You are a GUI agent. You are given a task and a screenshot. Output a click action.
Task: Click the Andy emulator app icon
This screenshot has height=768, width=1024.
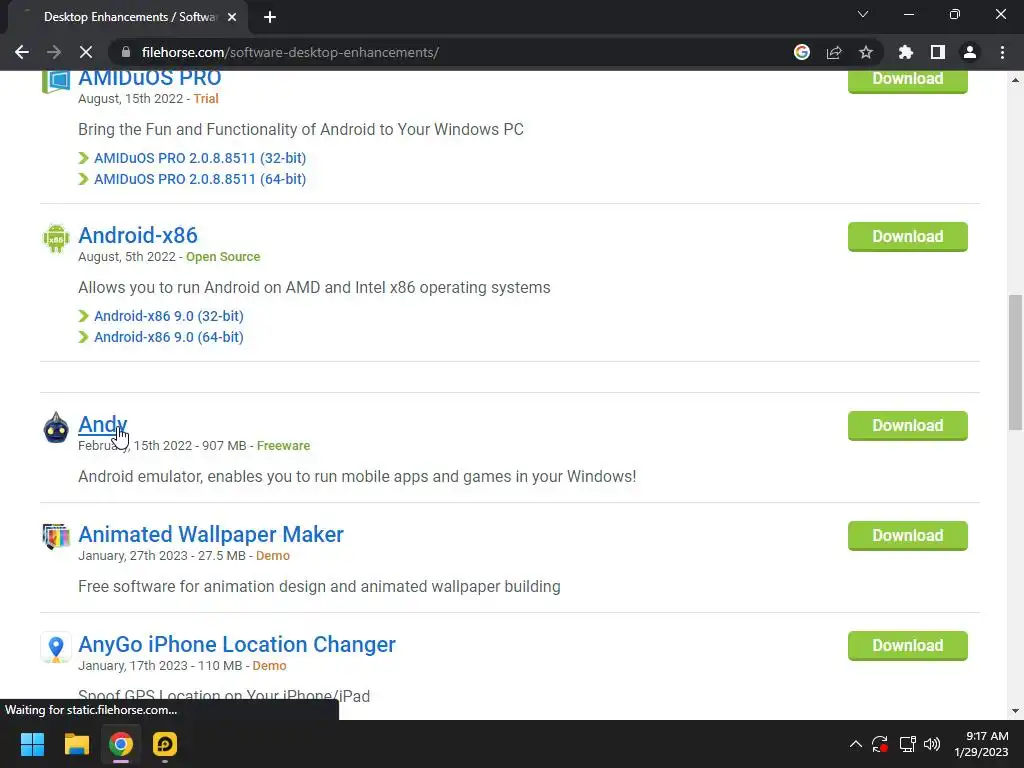[x=56, y=428]
